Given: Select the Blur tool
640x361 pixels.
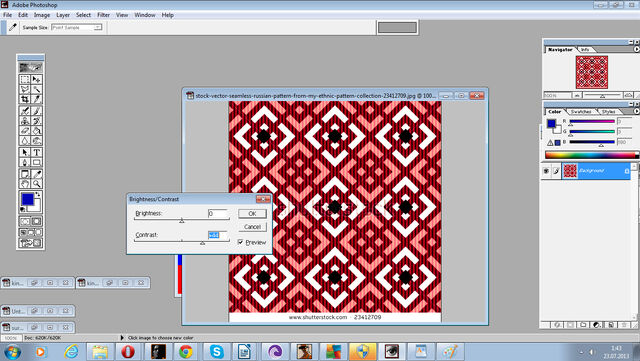Looking at the screenshot, I should pyautogui.click(x=25, y=141).
